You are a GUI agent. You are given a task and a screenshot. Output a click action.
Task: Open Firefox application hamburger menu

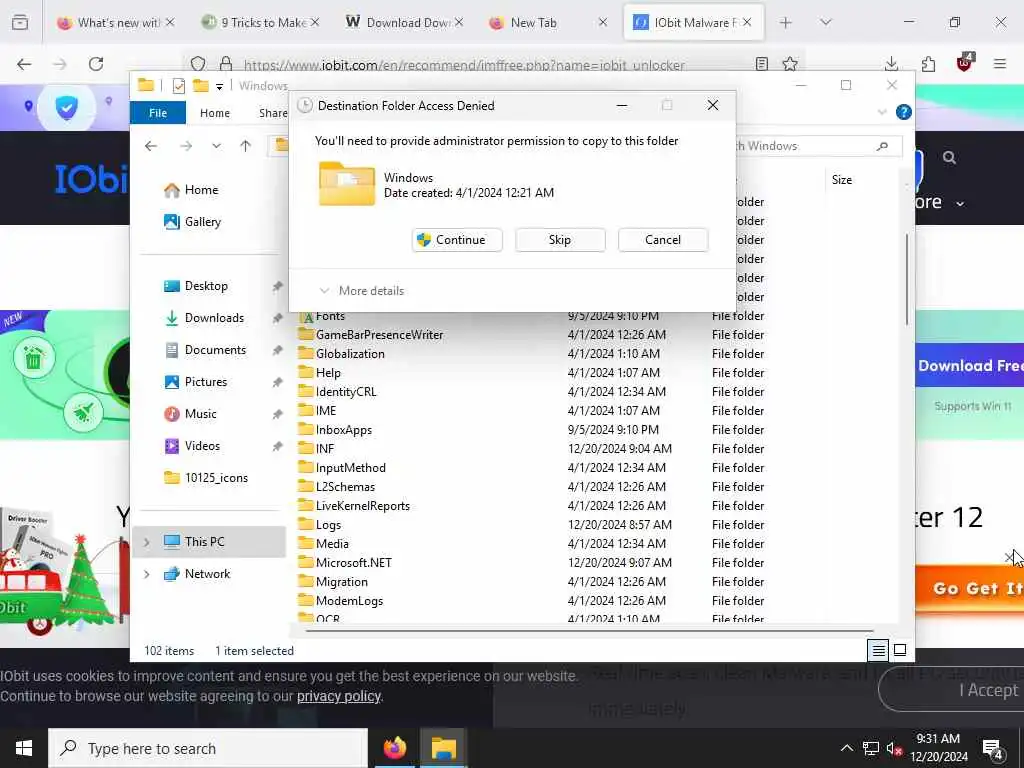(x=1000, y=64)
